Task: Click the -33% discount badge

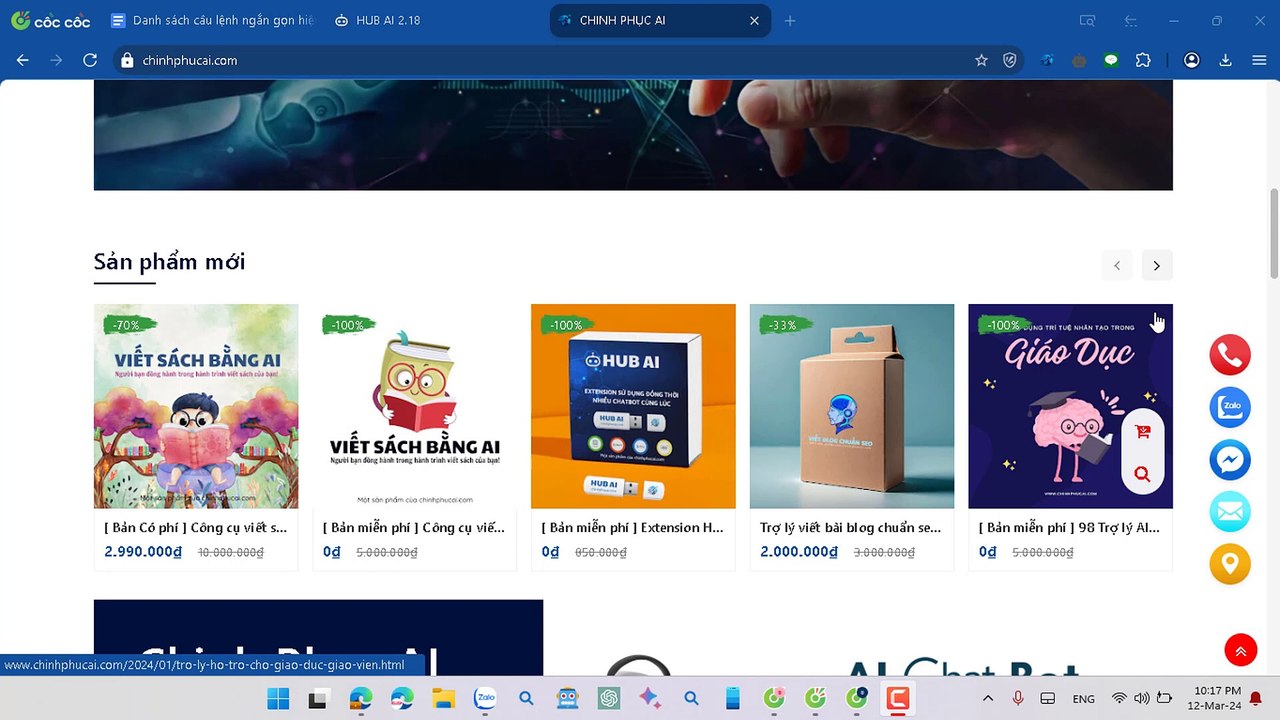Action: point(785,325)
